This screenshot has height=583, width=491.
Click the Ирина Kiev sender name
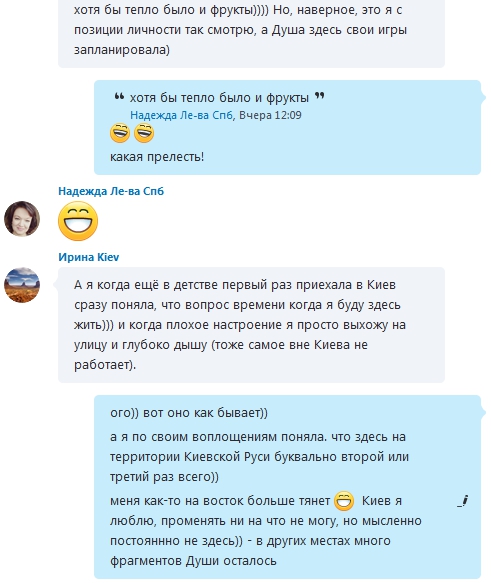coord(88,257)
